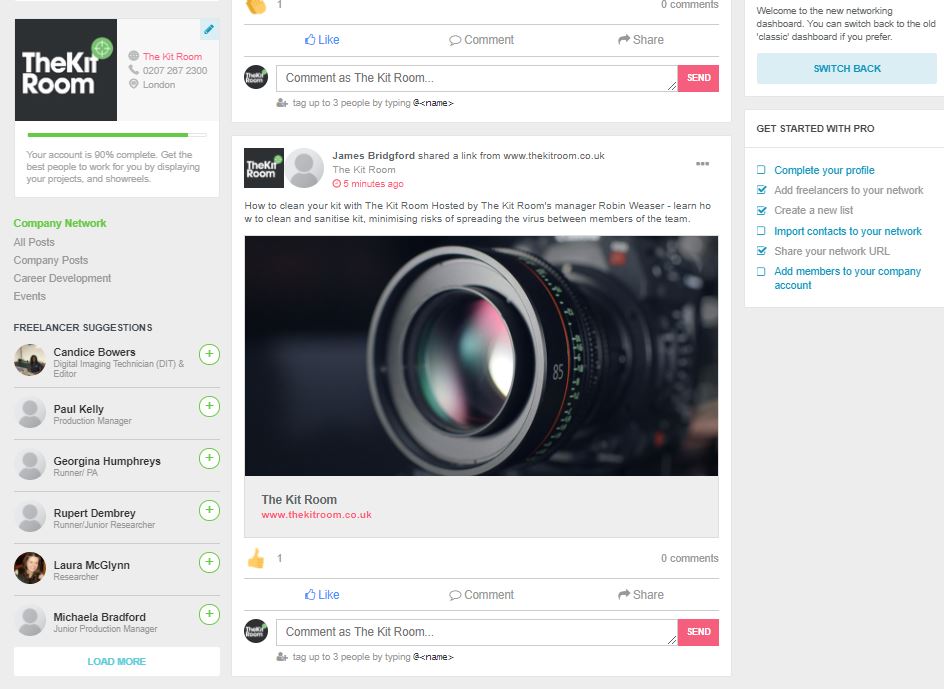Click the account completion progress bar
The height and width of the screenshot is (689, 944).
[116, 134]
